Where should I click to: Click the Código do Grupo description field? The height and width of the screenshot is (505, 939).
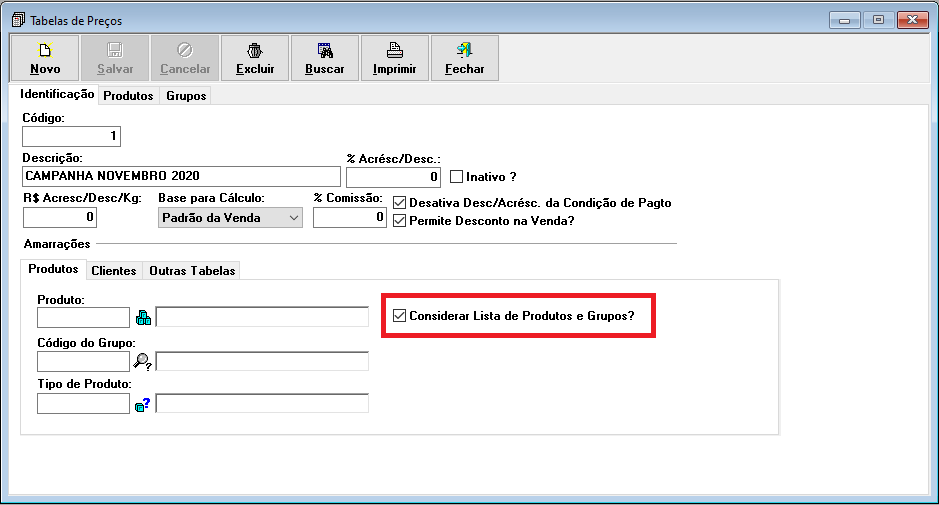262,361
